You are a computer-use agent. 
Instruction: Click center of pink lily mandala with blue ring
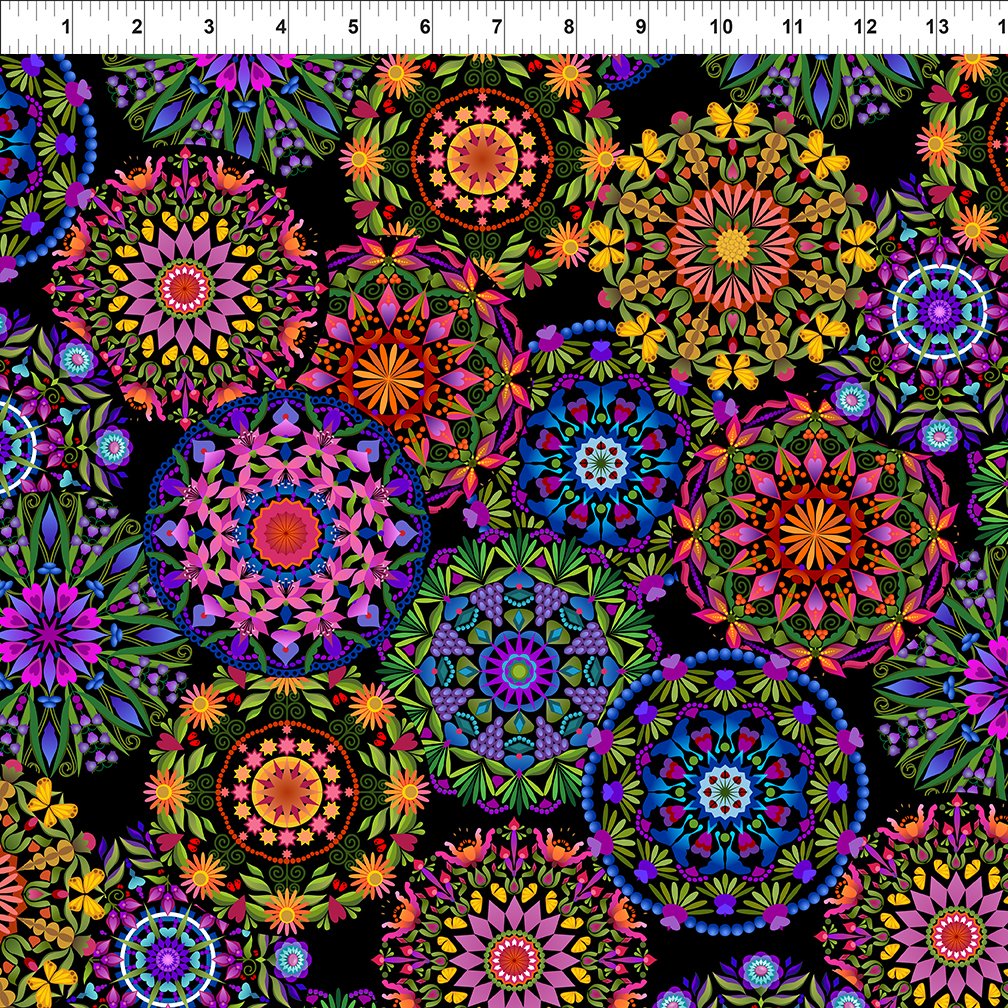287,532
